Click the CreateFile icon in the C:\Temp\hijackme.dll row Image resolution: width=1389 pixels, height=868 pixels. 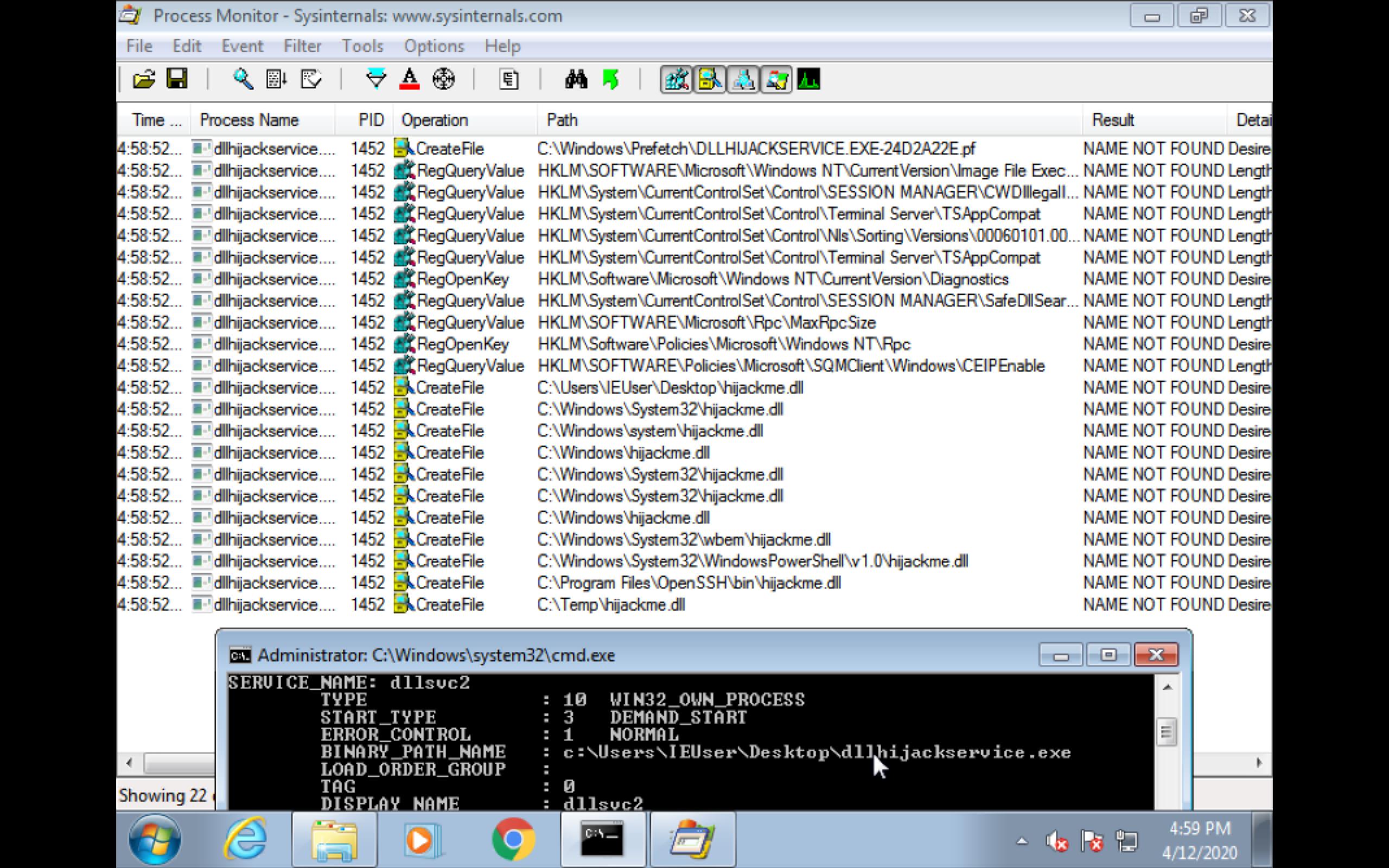point(404,604)
